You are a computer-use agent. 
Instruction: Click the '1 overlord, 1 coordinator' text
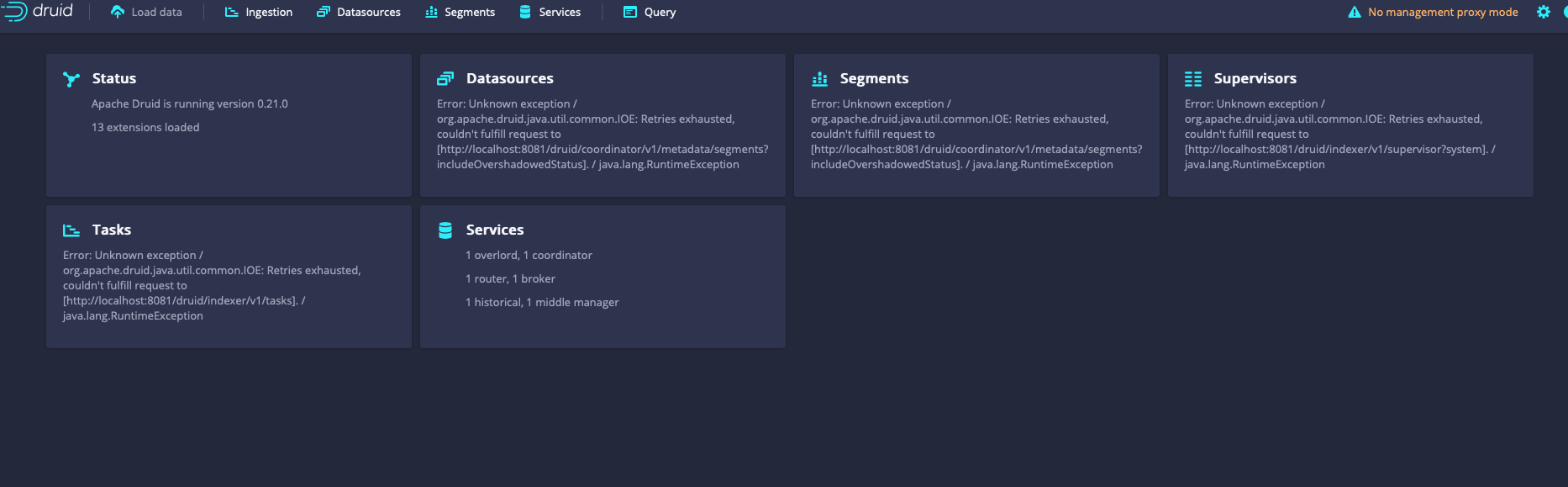point(529,255)
